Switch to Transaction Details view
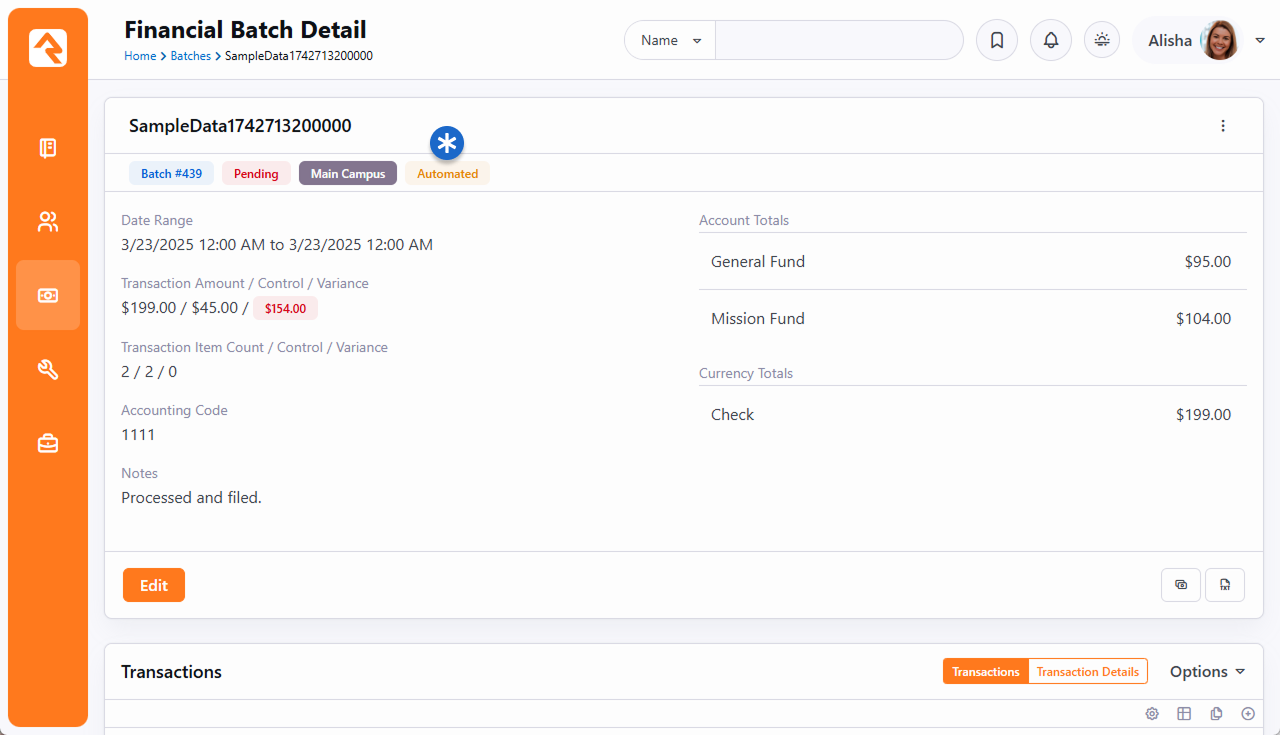Viewport: 1280px width, 735px height. [1087, 672]
